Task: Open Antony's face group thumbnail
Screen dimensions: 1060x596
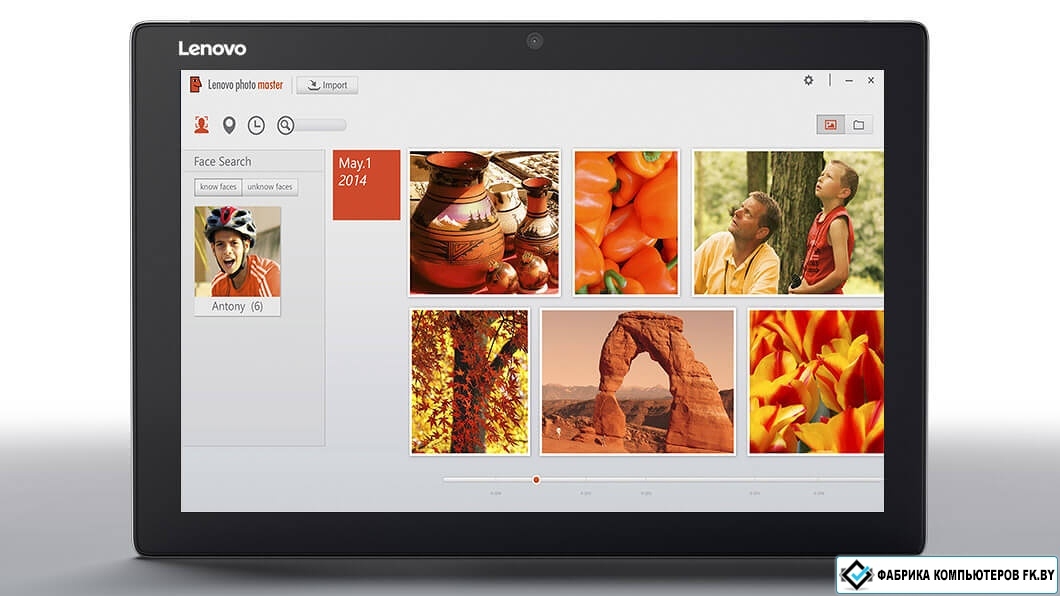Action: click(x=237, y=252)
